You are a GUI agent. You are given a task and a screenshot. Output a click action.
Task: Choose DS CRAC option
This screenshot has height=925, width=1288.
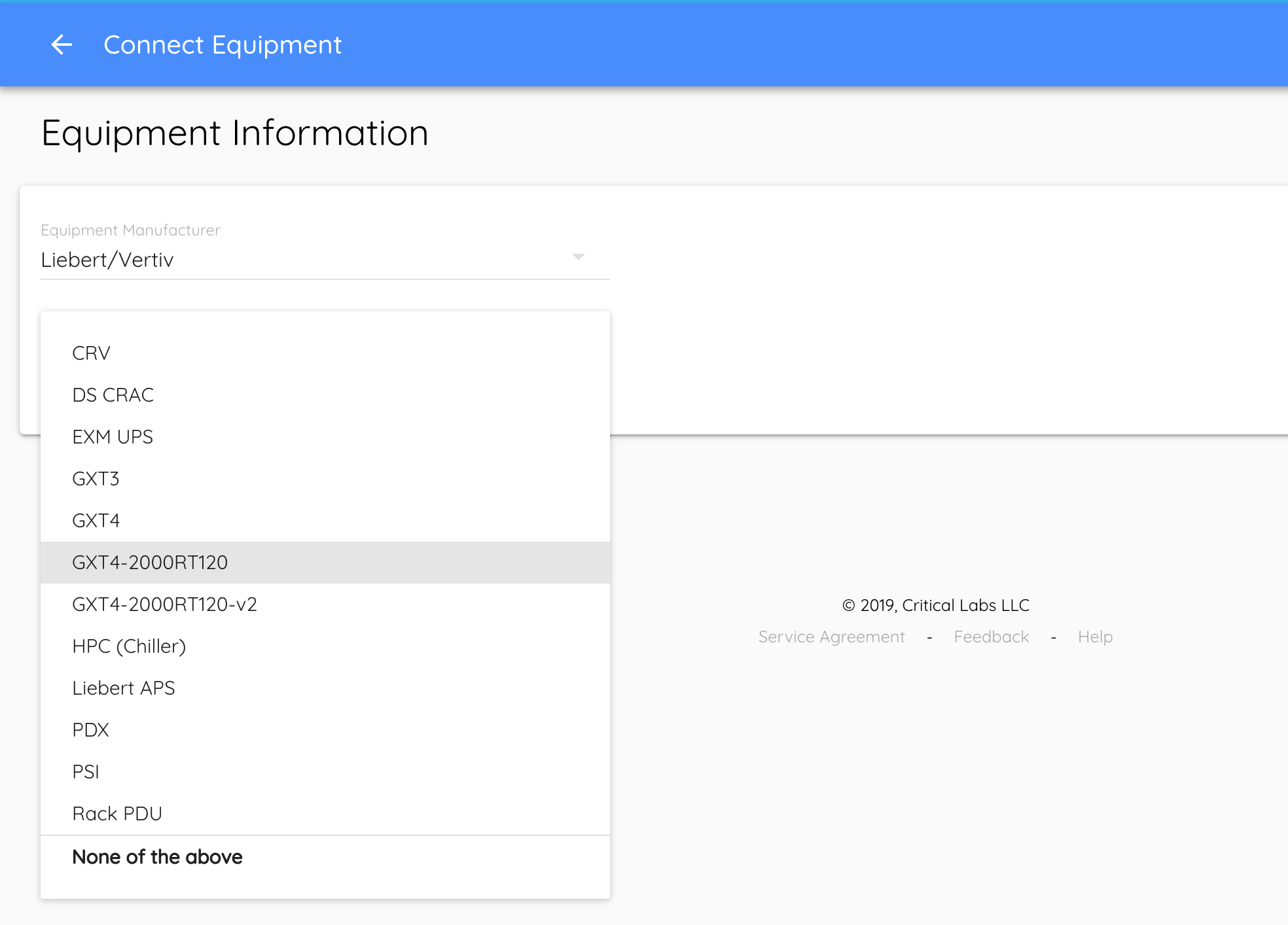pos(113,395)
